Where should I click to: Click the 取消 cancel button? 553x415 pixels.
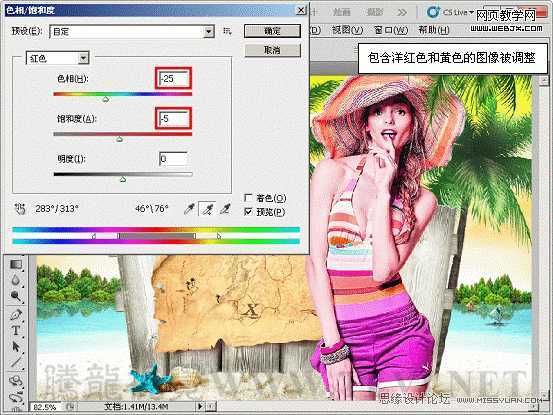(272, 50)
